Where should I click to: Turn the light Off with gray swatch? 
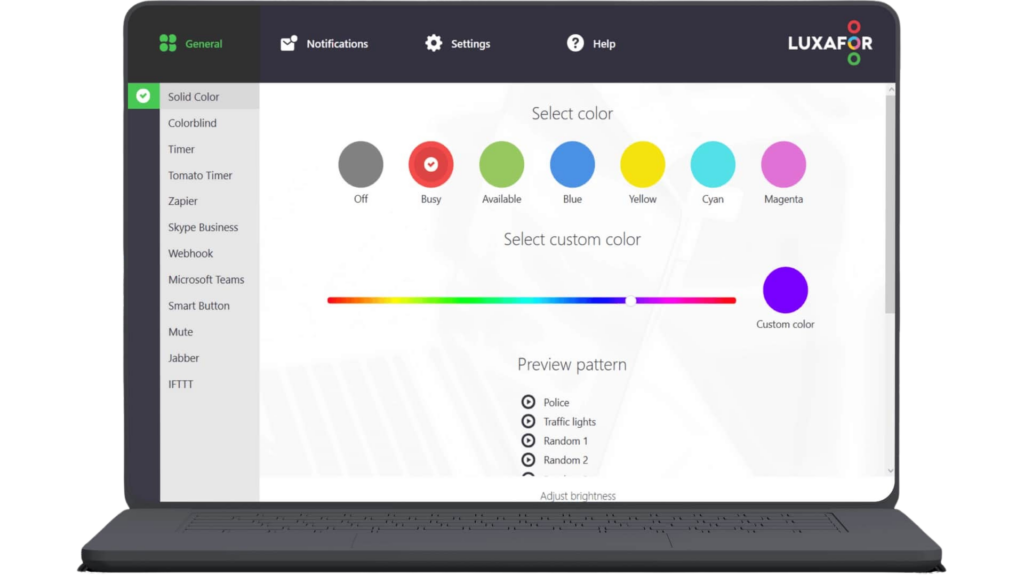(x=361, y=165)
